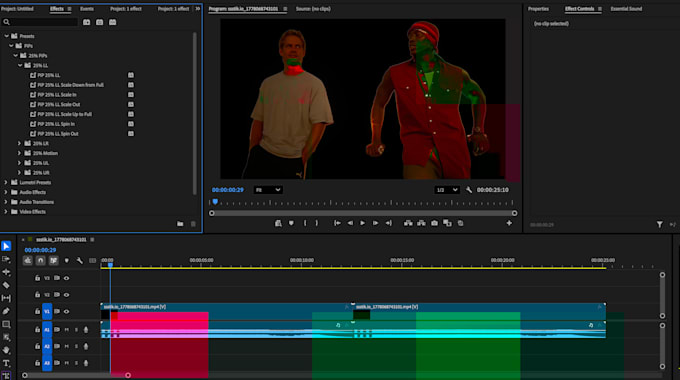Image resolution: width=680 pixels, height=380 pixels.
Task: Show hidden panel tabs overflow arrows
Action: pyautogui.click(x=198, y=9)
